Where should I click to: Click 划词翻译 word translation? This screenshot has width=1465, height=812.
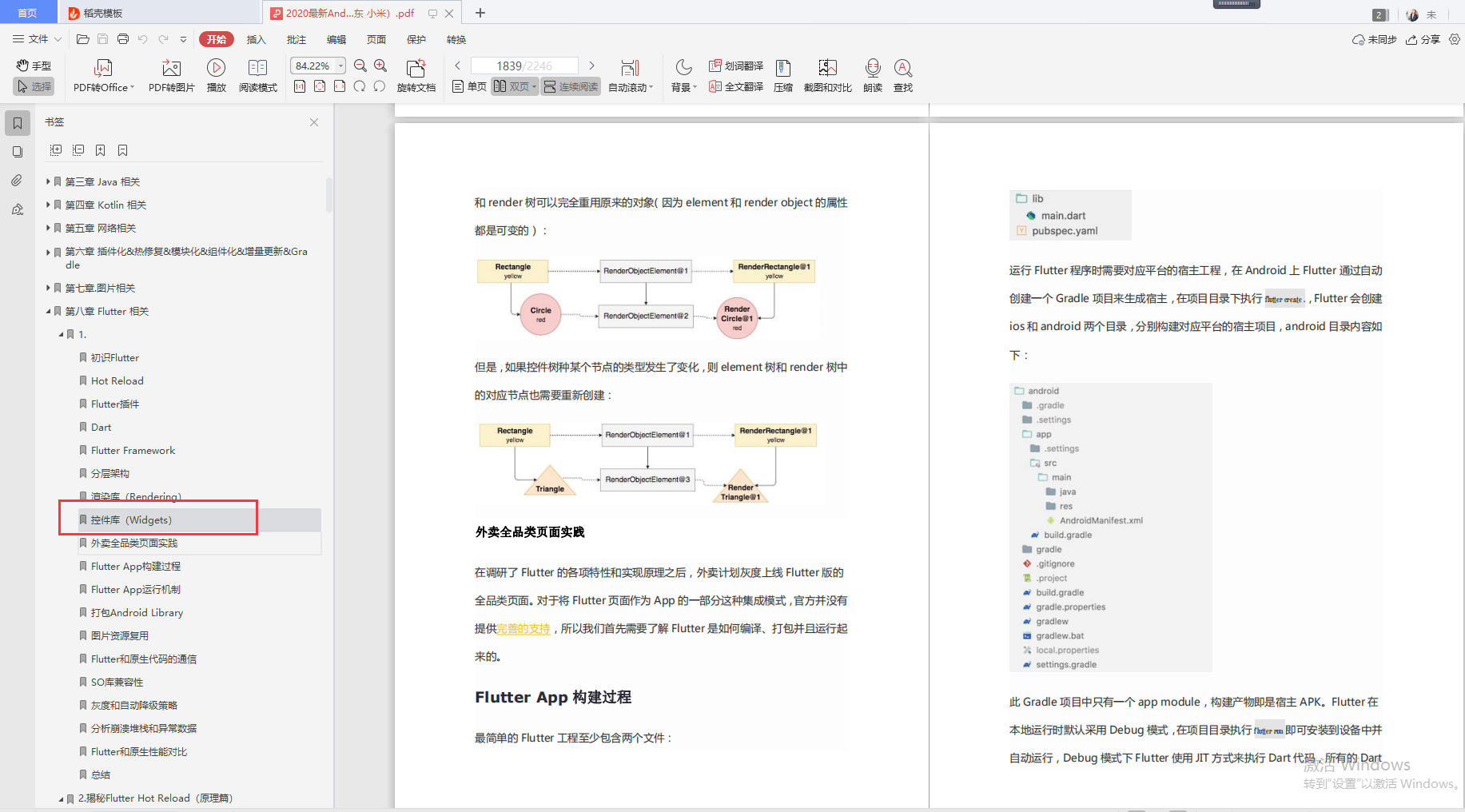736,66
